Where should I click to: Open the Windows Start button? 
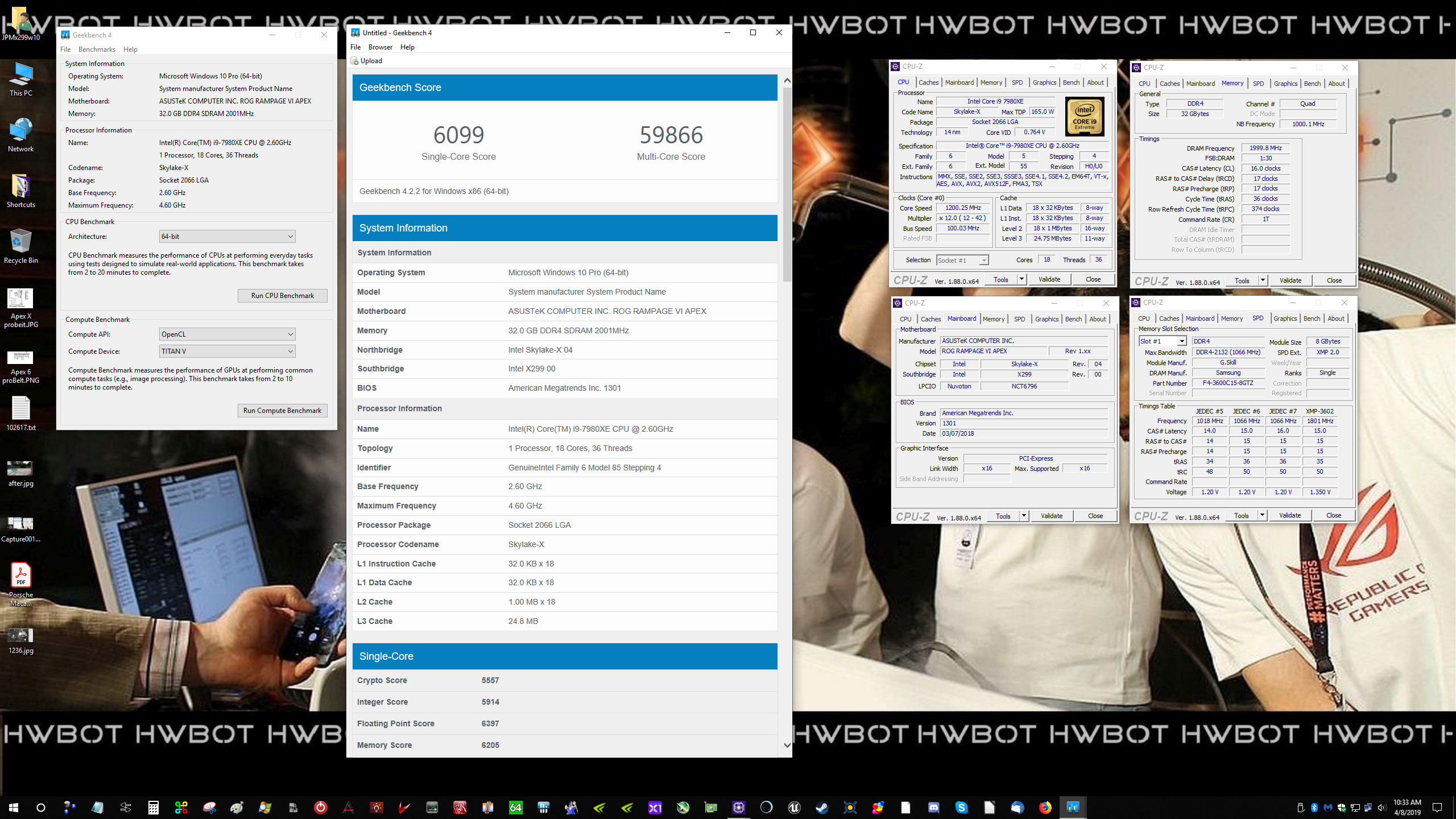pyautogui.click(x=14, y=807)
